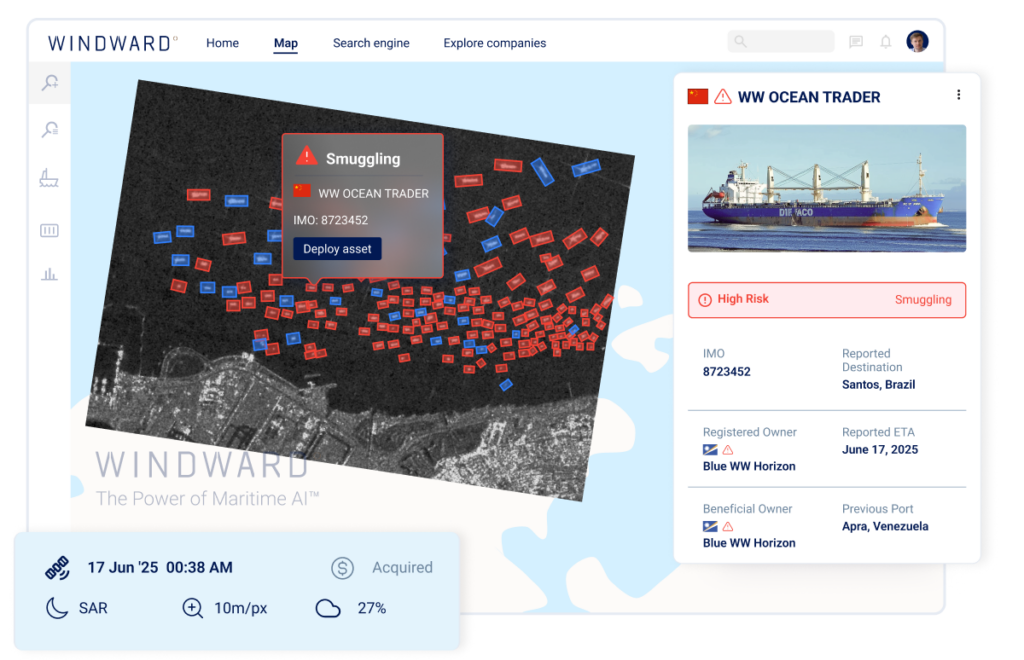Click the Beneficial Owner flag icon
Image resolution: width=1024 pixels, height=660 pixels.
(710, 526)
